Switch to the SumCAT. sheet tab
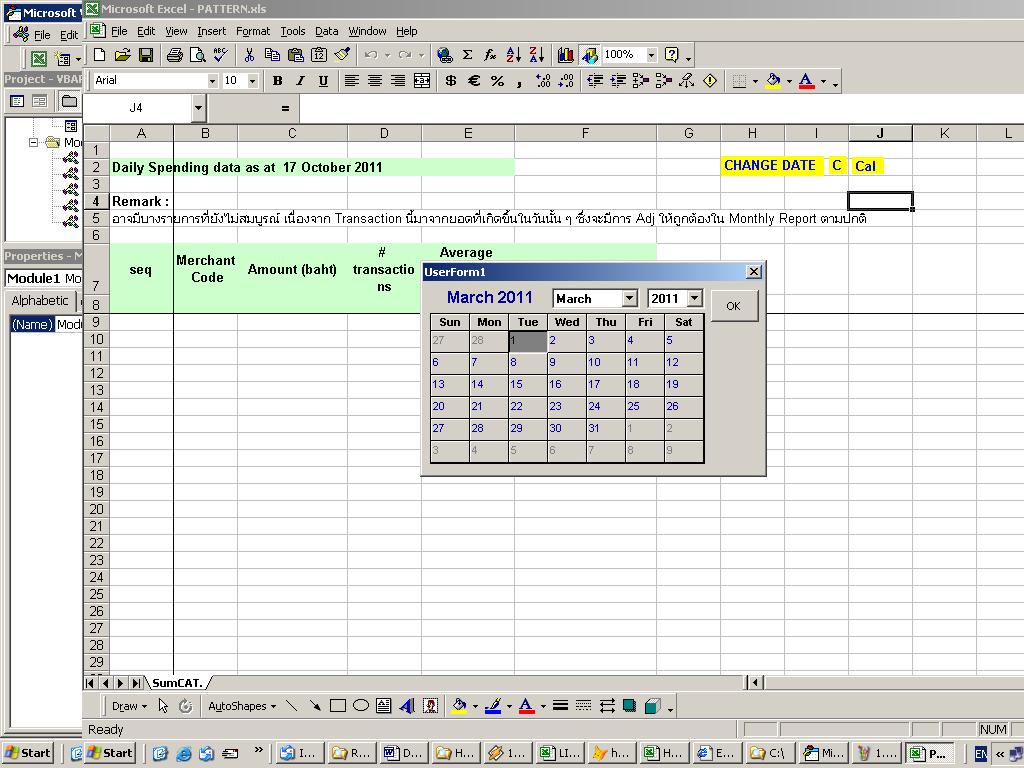The image size is (1024, 768). pyautogui.click(x=177, y=683)
